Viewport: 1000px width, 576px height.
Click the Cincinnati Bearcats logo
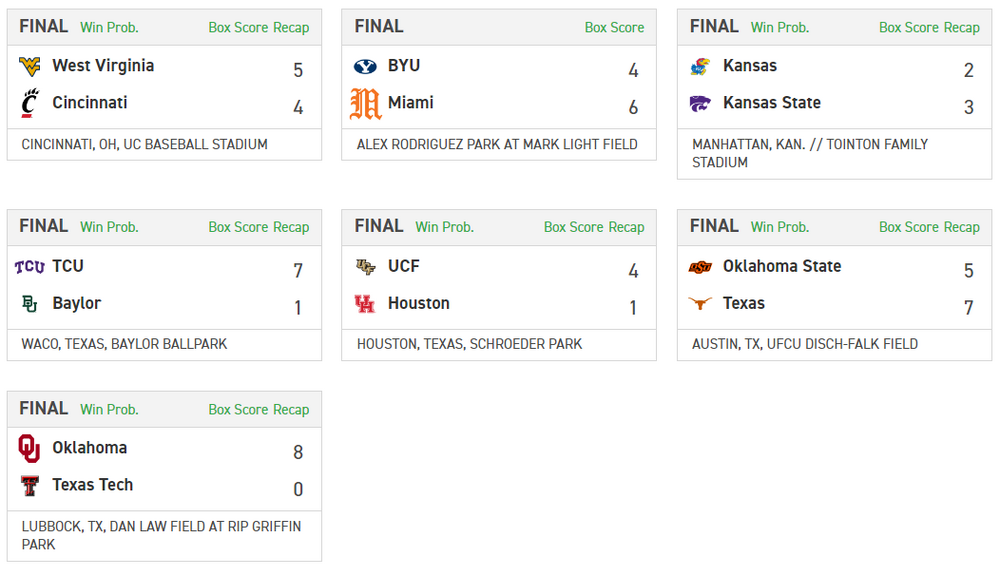[30, 103]
